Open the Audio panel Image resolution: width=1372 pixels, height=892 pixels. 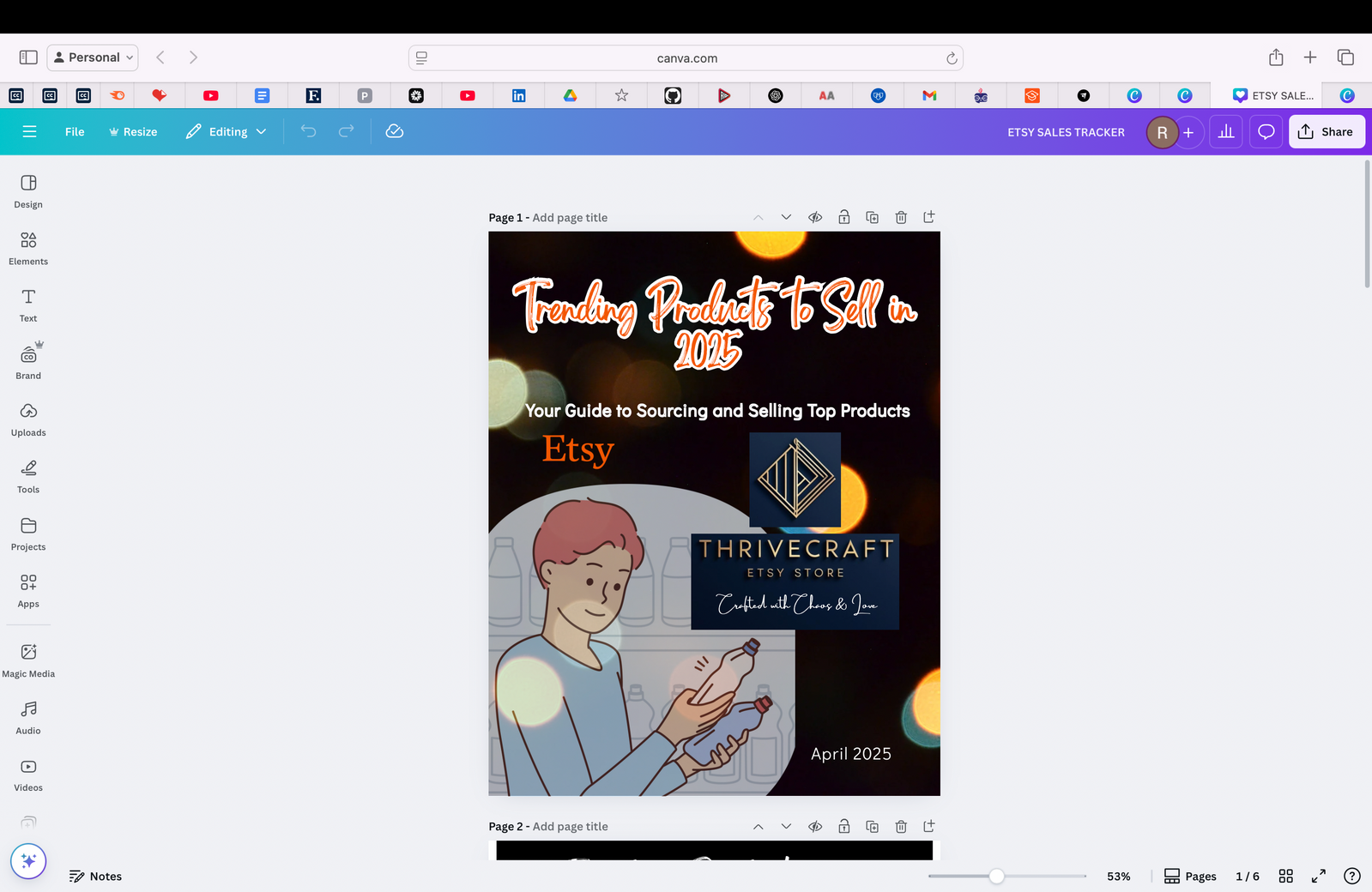pyautogui.click(x=28, y=718)
